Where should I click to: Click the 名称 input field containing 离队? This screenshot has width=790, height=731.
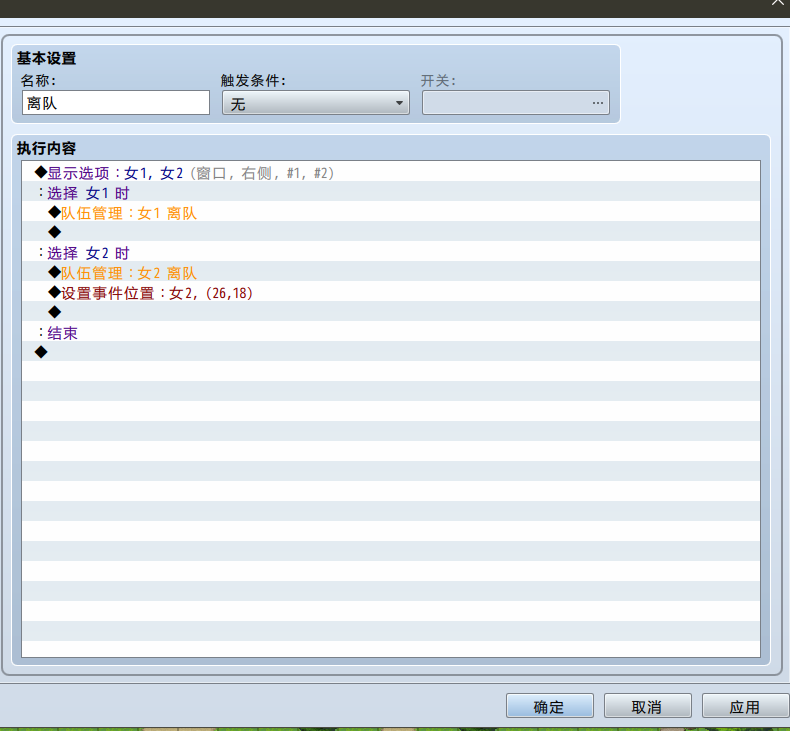[116, 103]
